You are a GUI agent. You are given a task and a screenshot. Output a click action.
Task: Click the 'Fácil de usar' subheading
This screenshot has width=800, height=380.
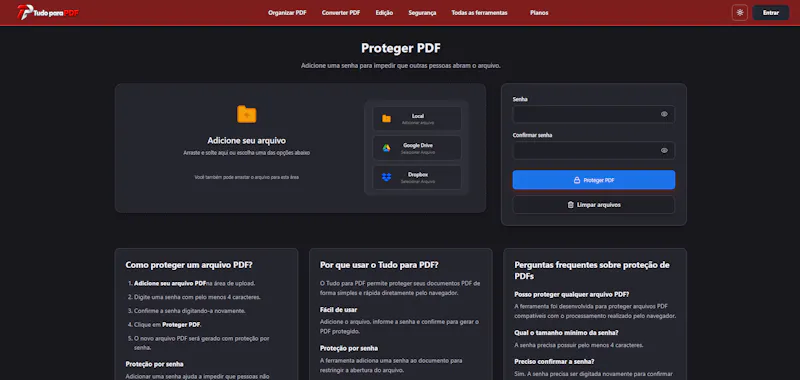pyautogui.click(x=338, y=310)
